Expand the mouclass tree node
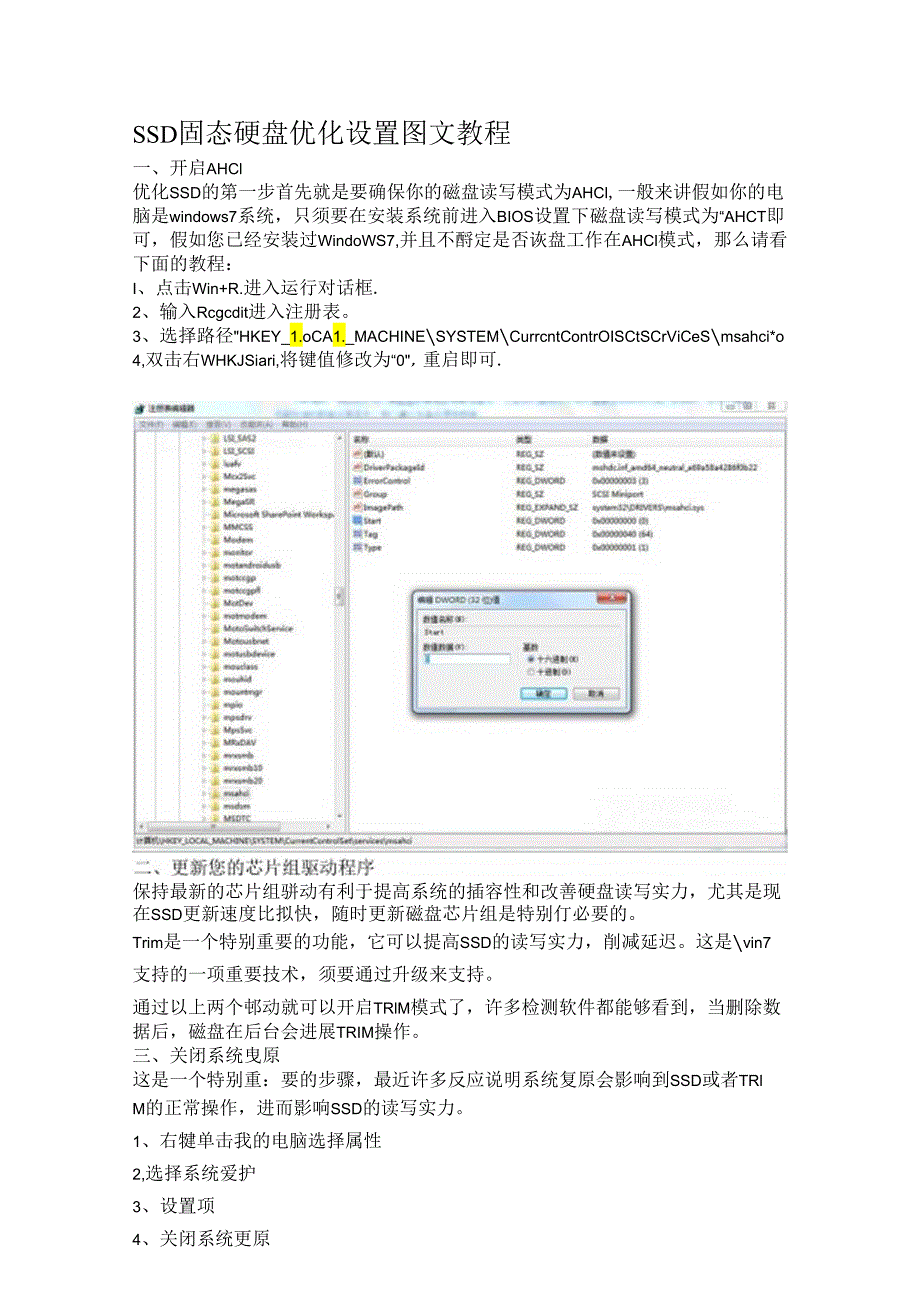 click(x=206, y=666)
